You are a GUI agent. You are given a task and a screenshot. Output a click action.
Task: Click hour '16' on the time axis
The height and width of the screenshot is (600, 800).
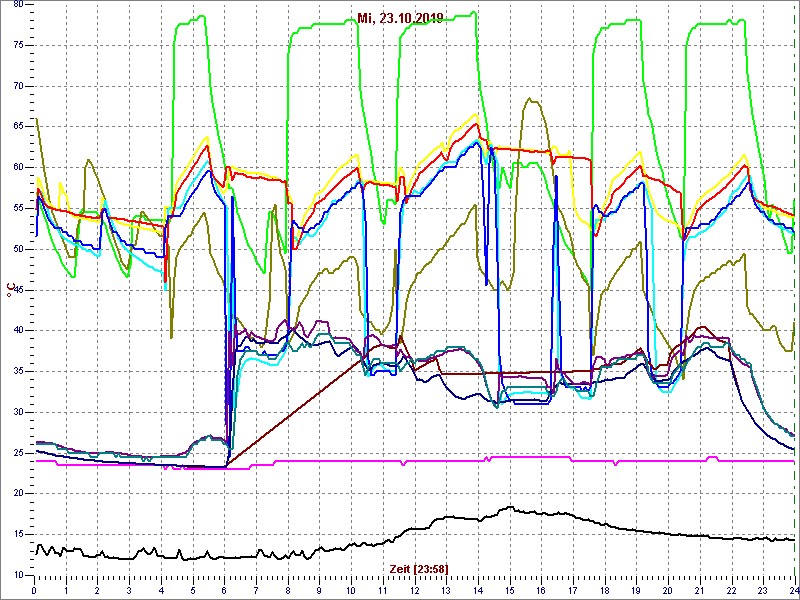click(x=541, y=591)
